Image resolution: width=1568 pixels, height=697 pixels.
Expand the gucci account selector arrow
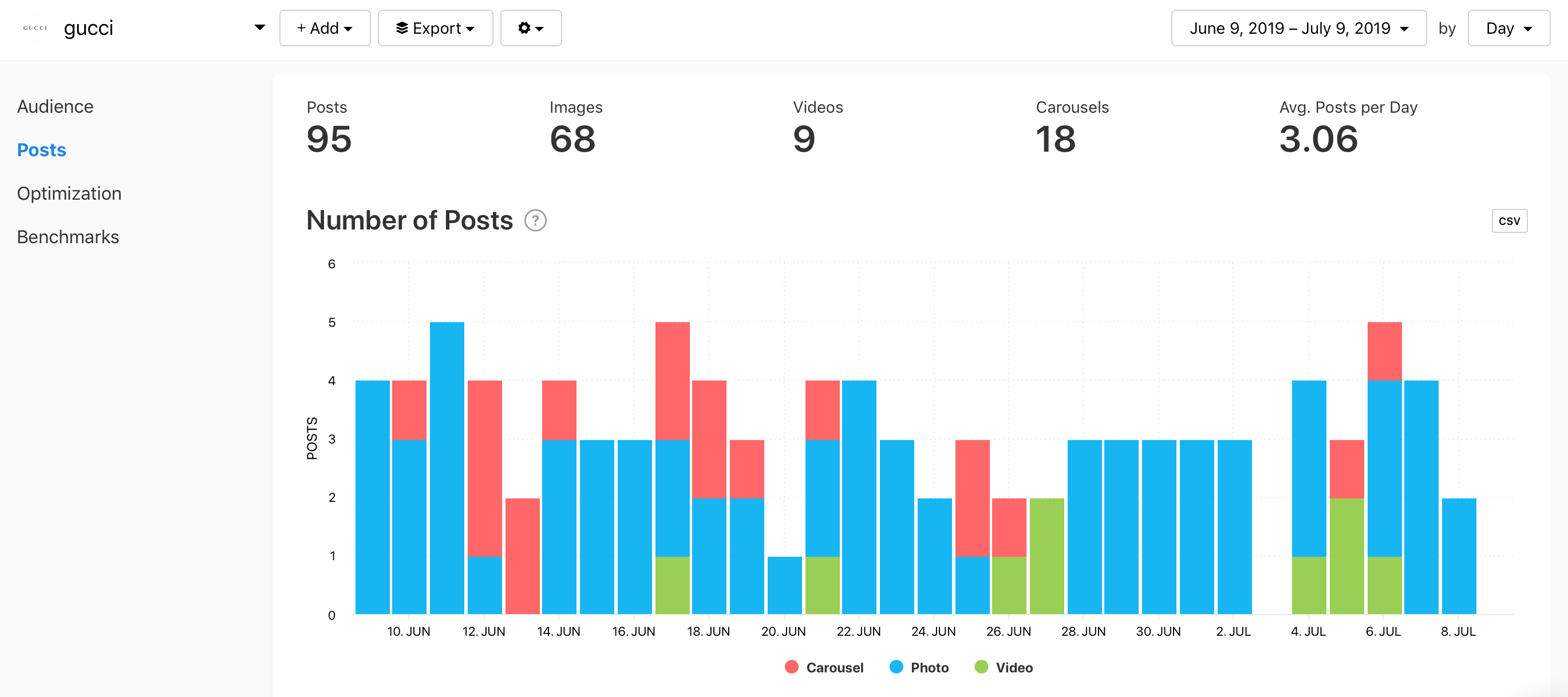pos(259,27)
